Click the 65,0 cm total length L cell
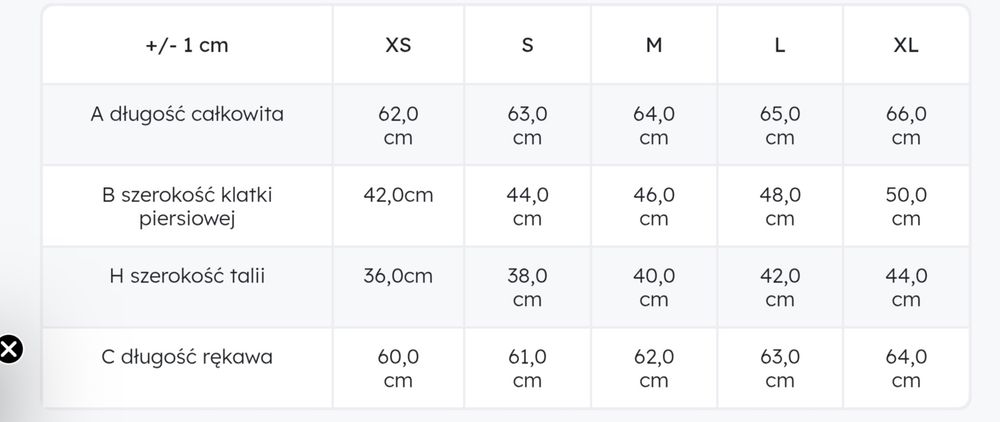1000x422 pixels. [x=780, y=126]
